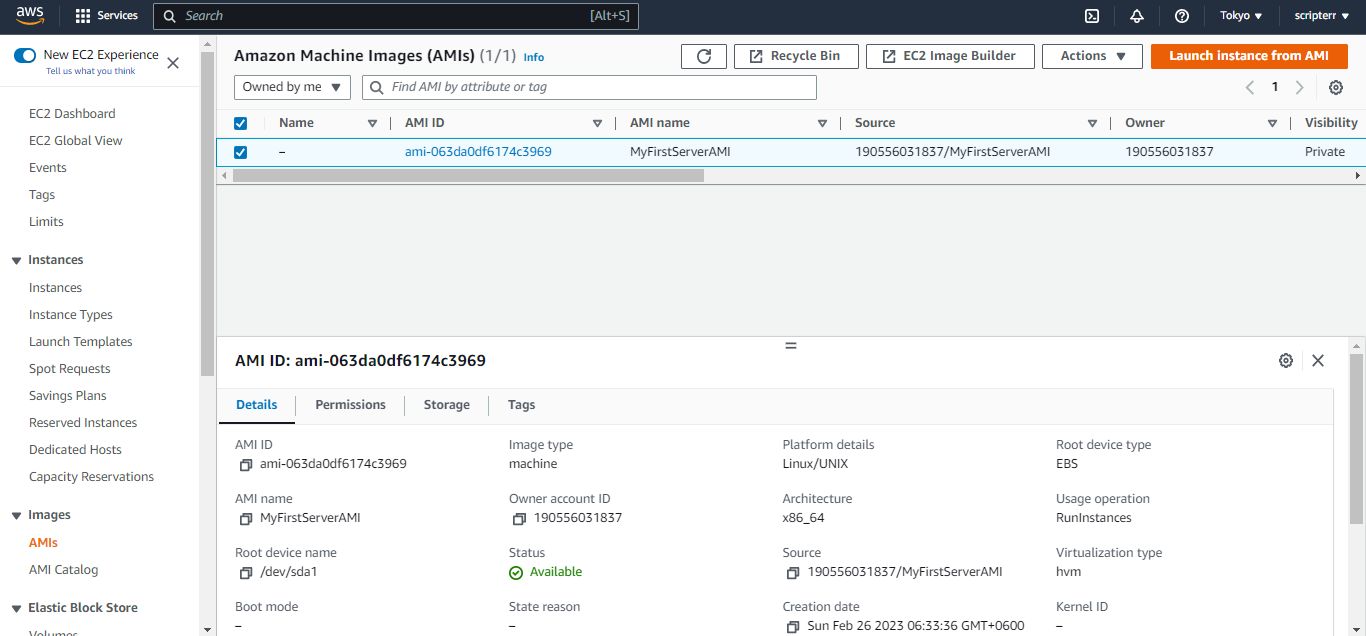Click the split panel resize handle
The width and height of the screenshot is (1366, 636).
[791, 345]
